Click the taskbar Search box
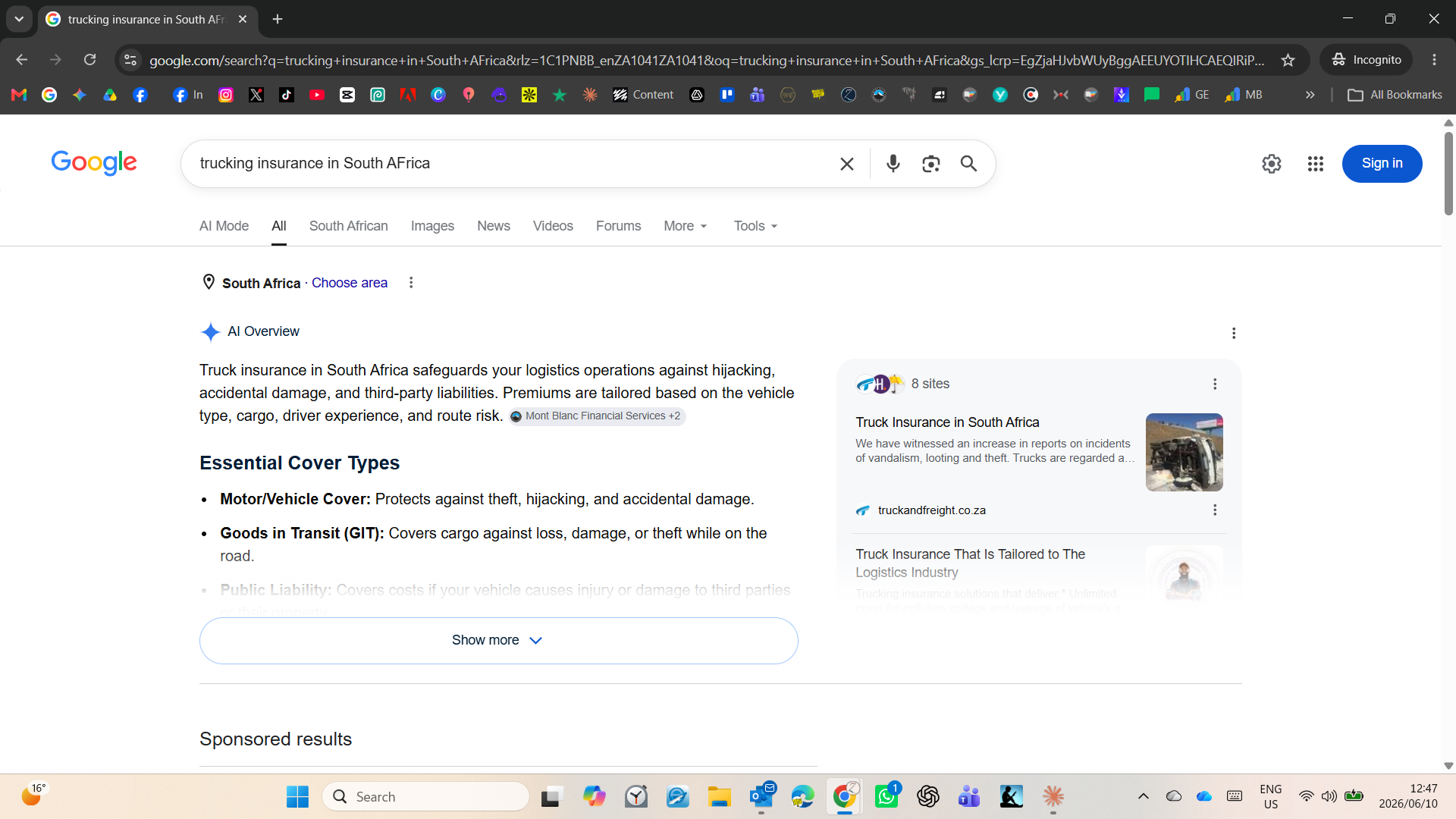Viewport: 1456px width, 819px height. coord(426,796)
